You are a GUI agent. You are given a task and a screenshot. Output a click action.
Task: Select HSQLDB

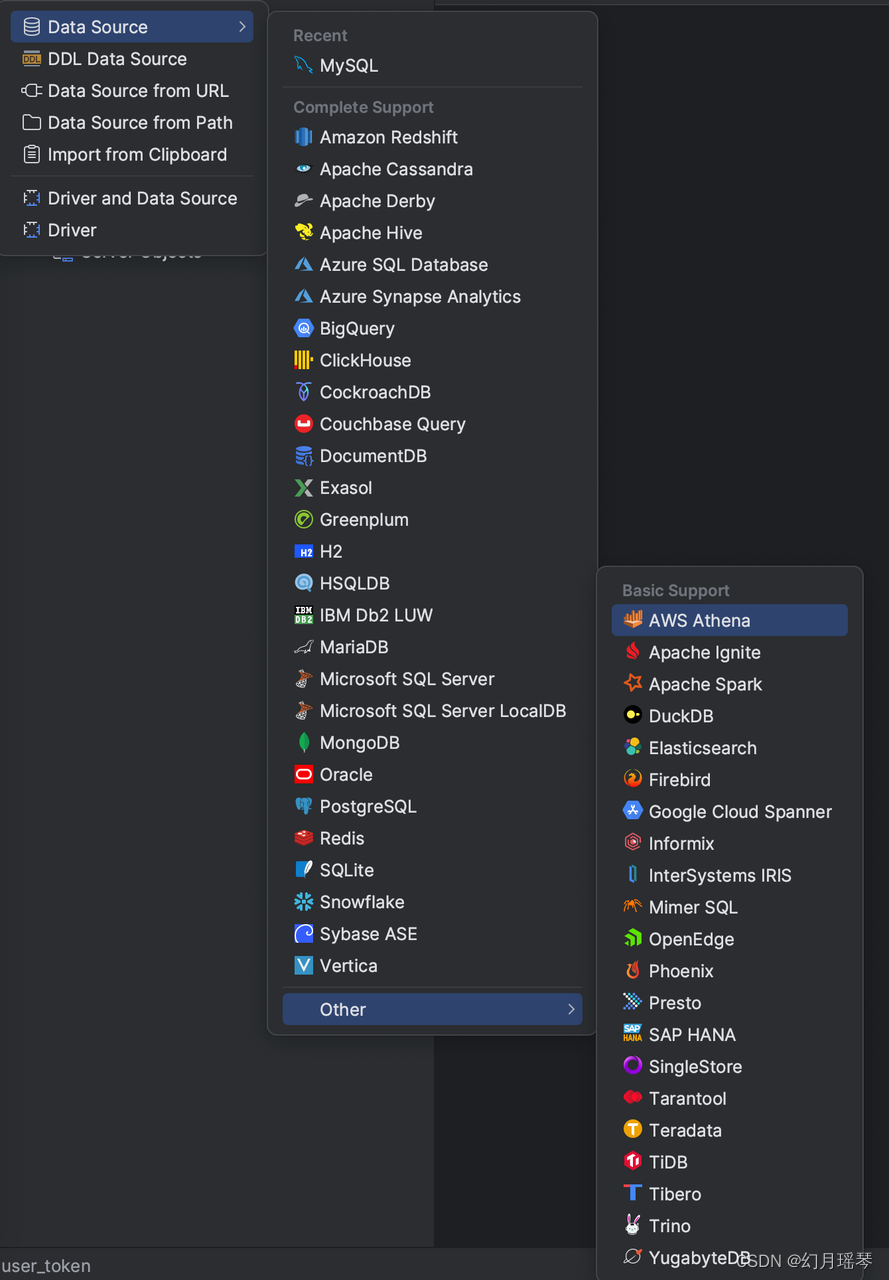pyautogui.click(x=432, y=583)
